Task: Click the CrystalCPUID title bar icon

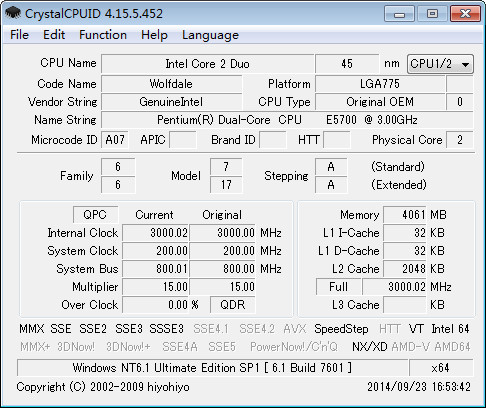Action: coord(13,13)
